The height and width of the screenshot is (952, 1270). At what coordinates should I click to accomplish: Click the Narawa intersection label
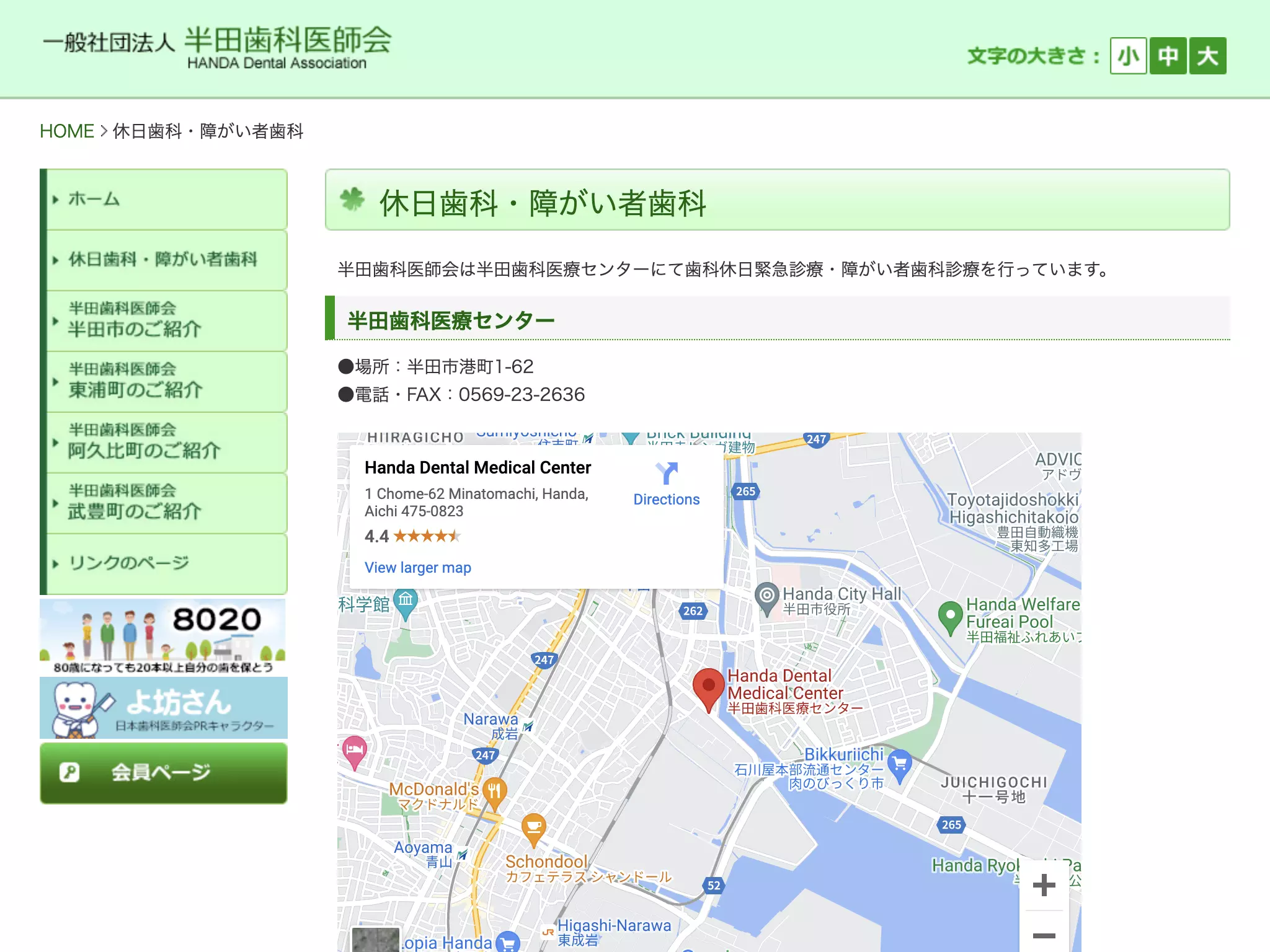pyautogui.click(x=491, y=726)
